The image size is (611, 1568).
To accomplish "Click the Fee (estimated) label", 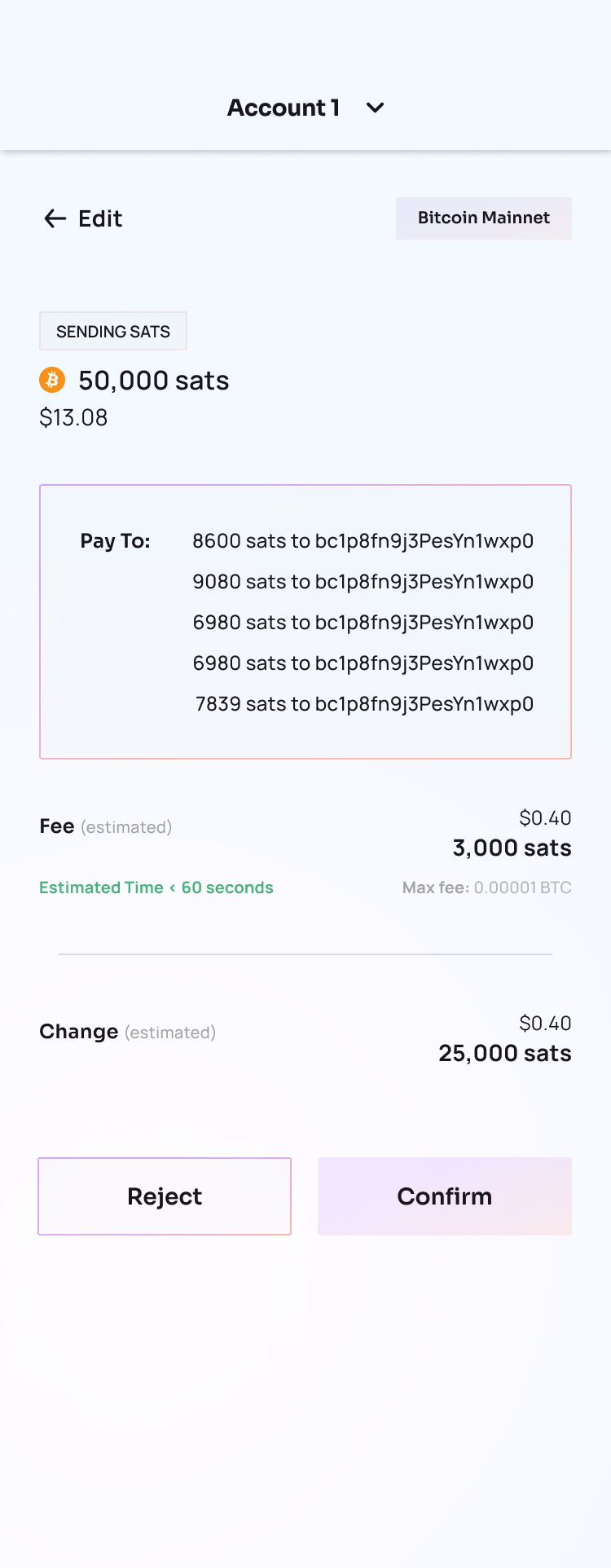I will 105,826.
